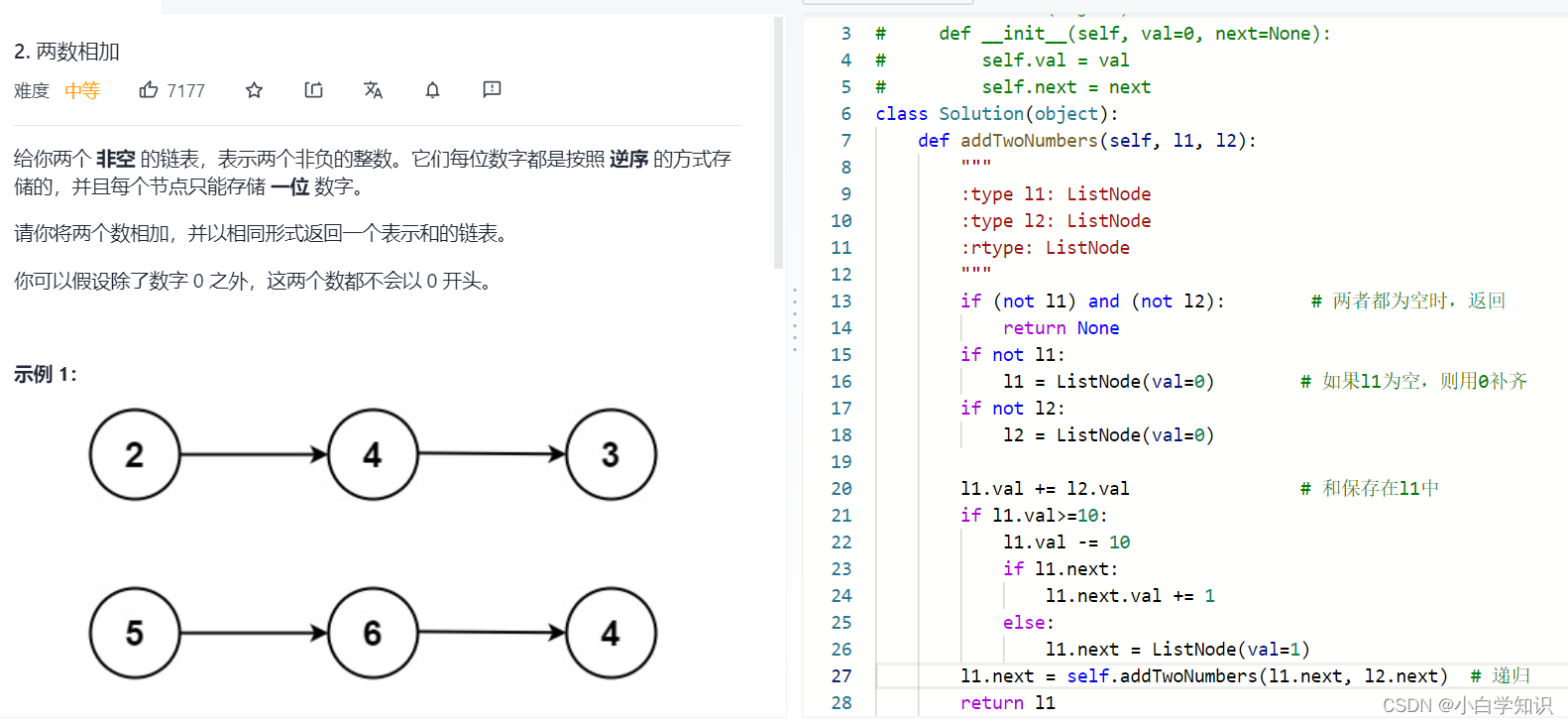Viewport: 1568px width, 724px height.
Task: Click the scrollbar of the problem description
Action: pos(778,144)
